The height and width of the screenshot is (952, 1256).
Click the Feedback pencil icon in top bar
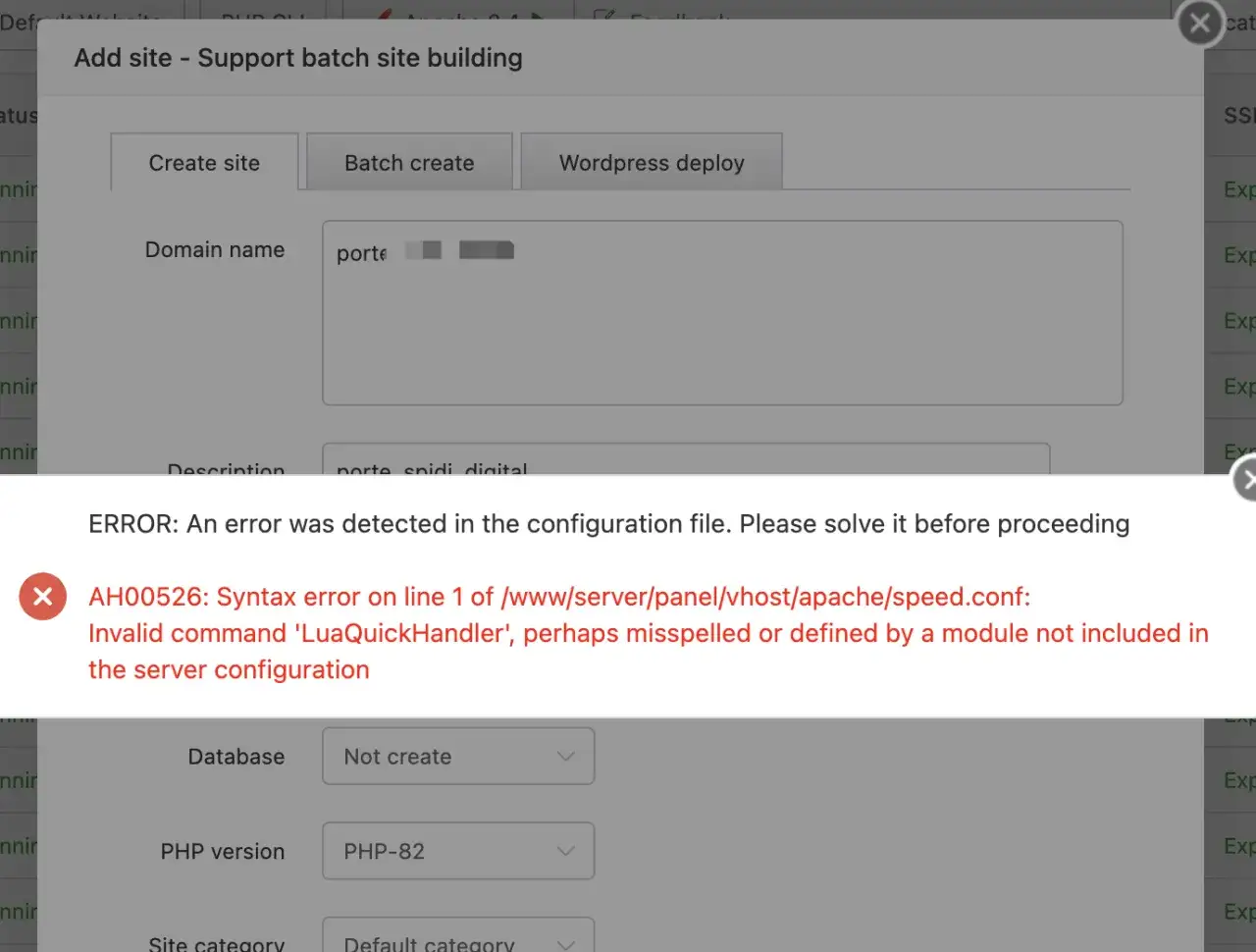point(605,16)
